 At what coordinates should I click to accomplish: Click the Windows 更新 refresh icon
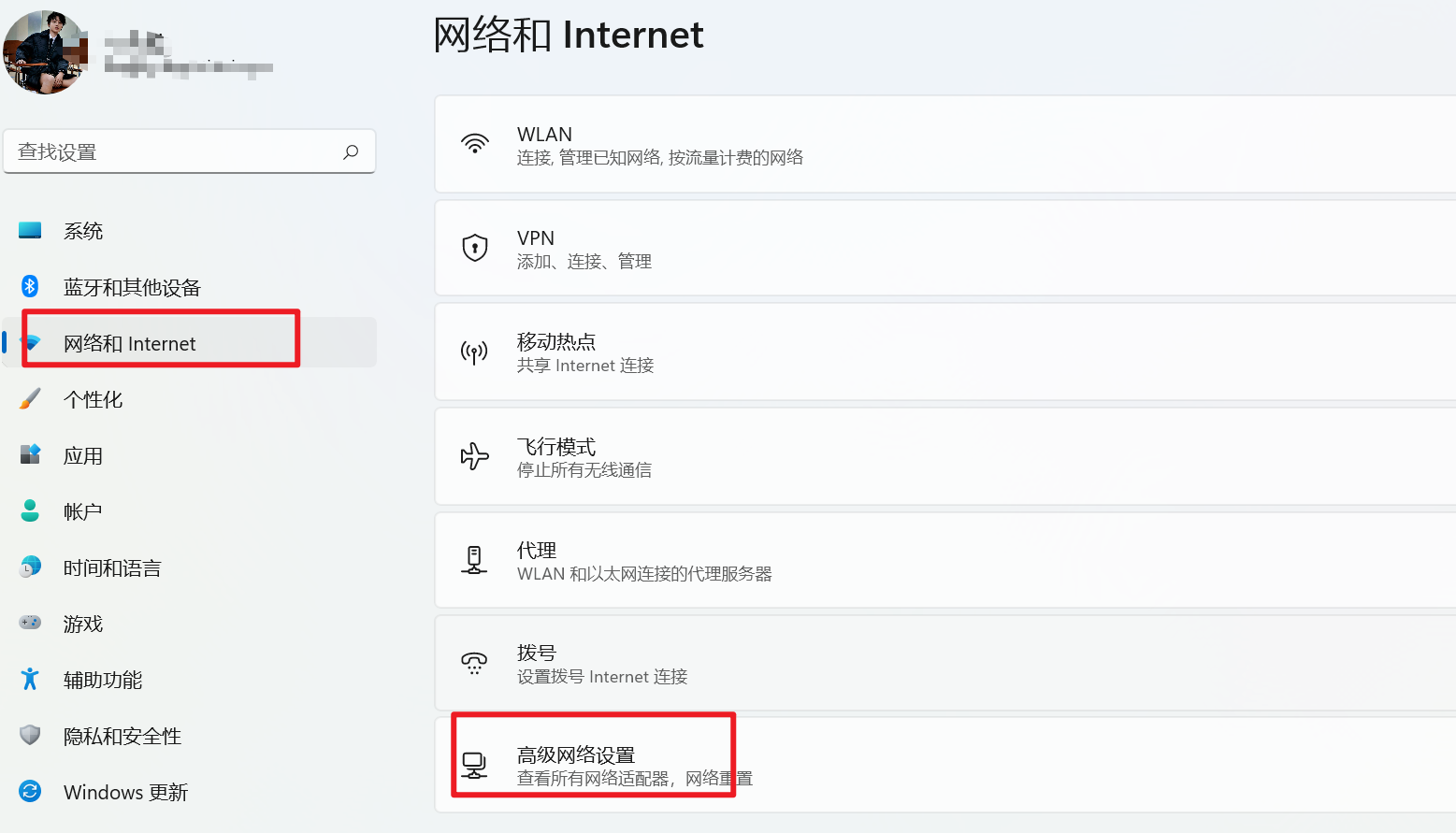tap(30, 791)
